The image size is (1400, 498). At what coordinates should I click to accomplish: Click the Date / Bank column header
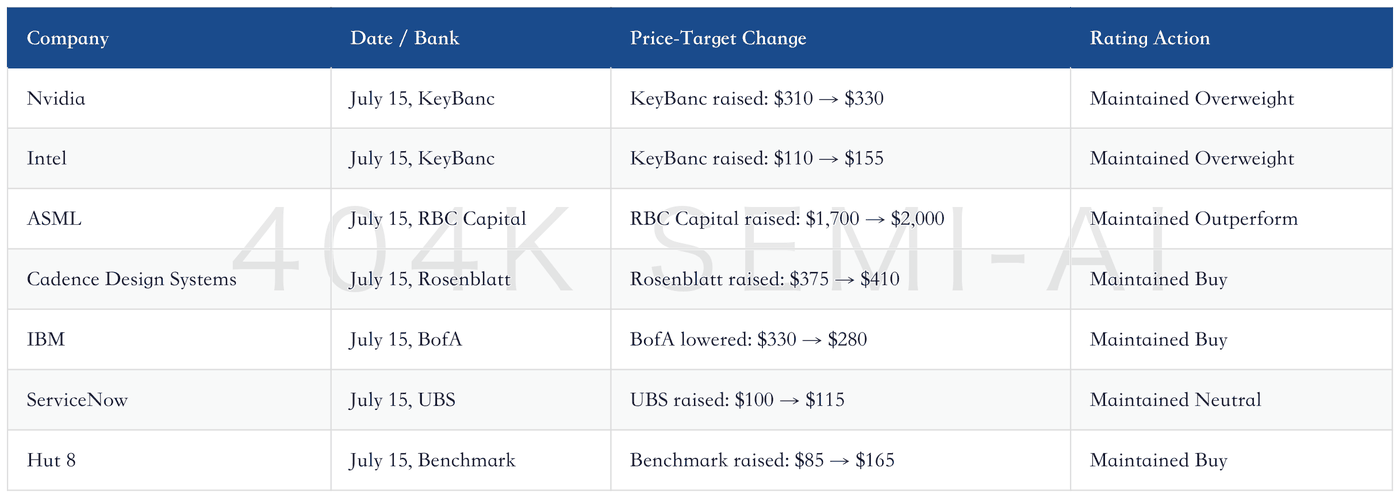(471, 38)
